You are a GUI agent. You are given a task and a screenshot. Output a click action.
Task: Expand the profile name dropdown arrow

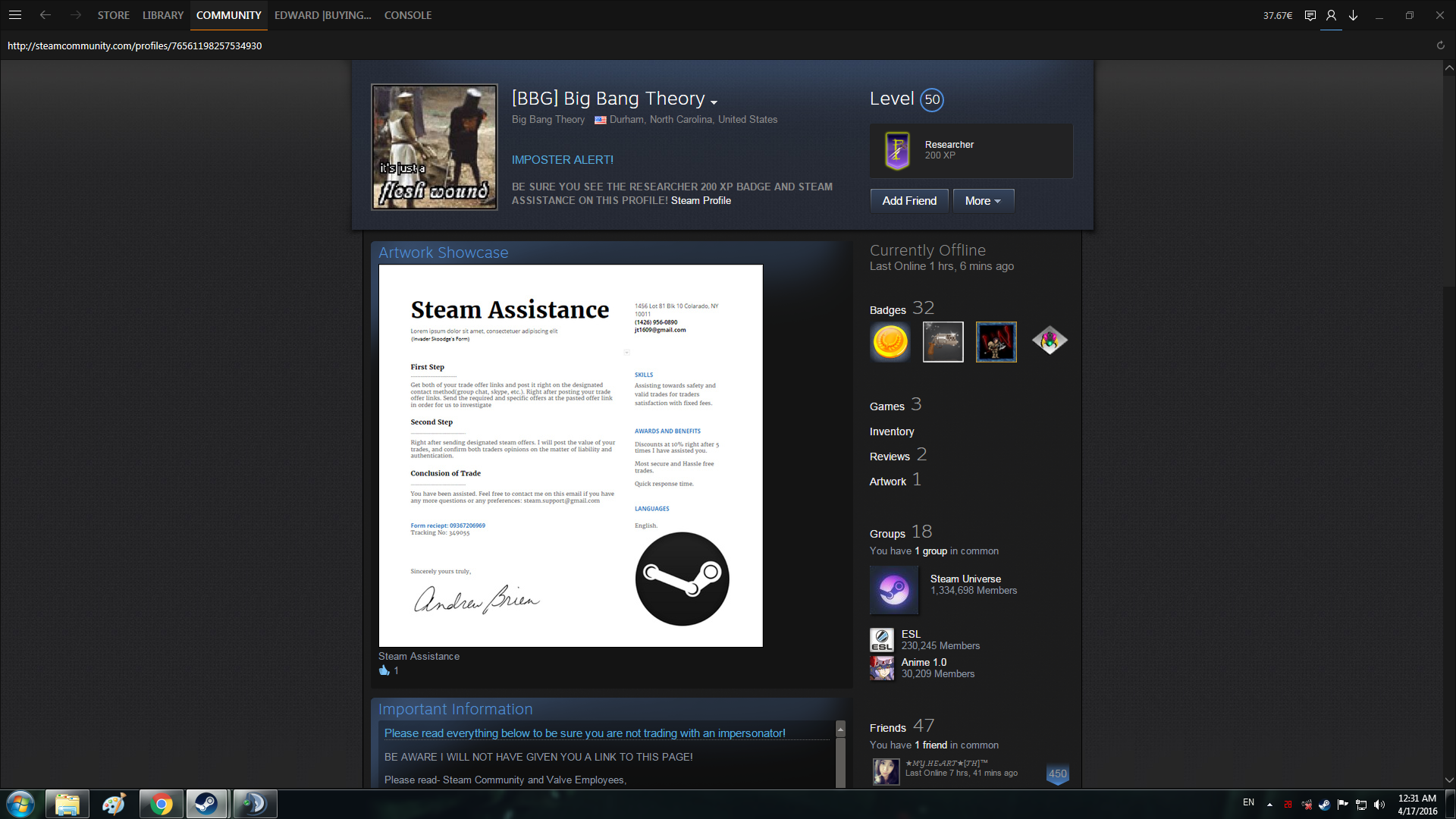click(714, 102)
